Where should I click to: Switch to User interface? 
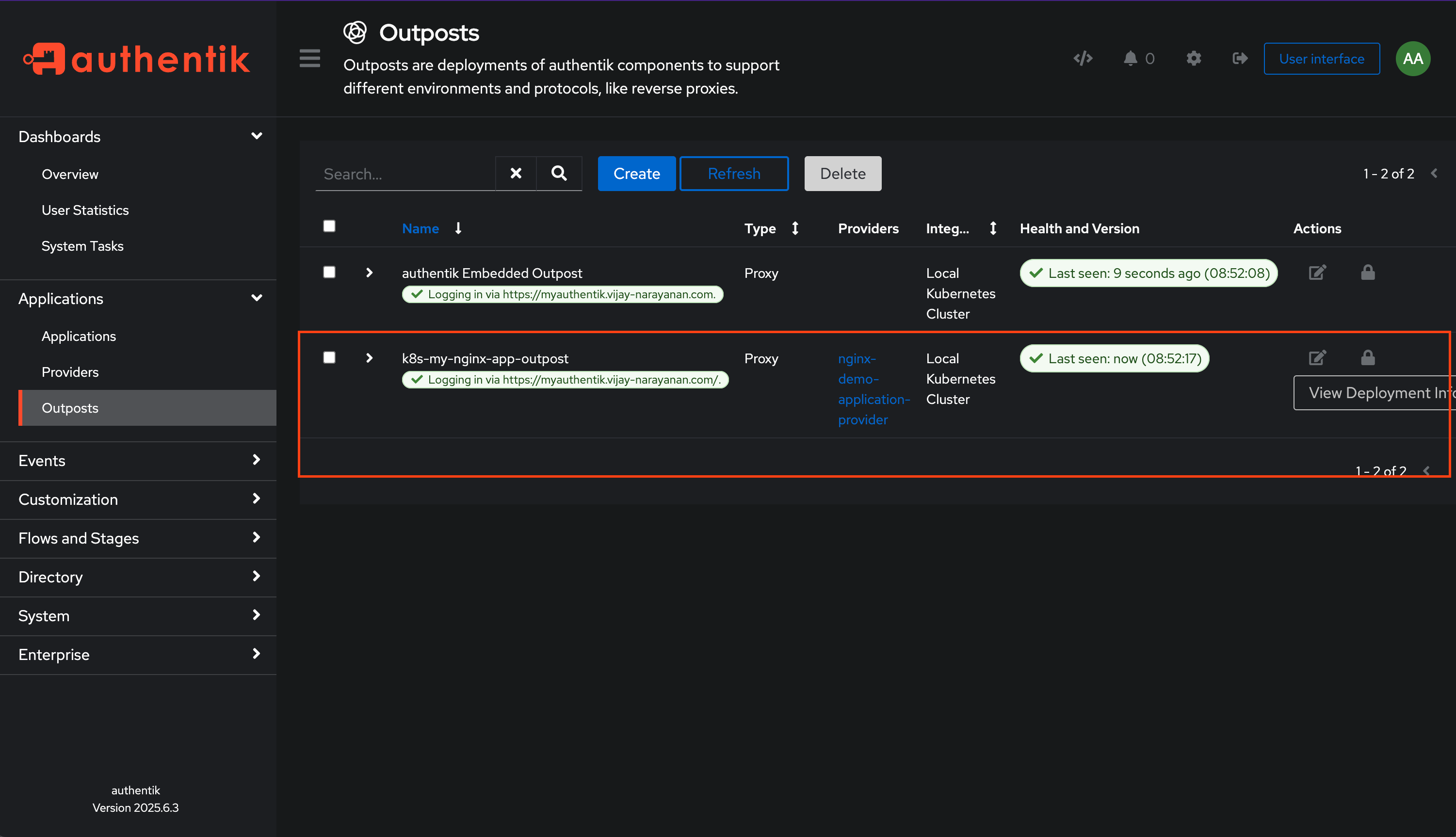1322,59
